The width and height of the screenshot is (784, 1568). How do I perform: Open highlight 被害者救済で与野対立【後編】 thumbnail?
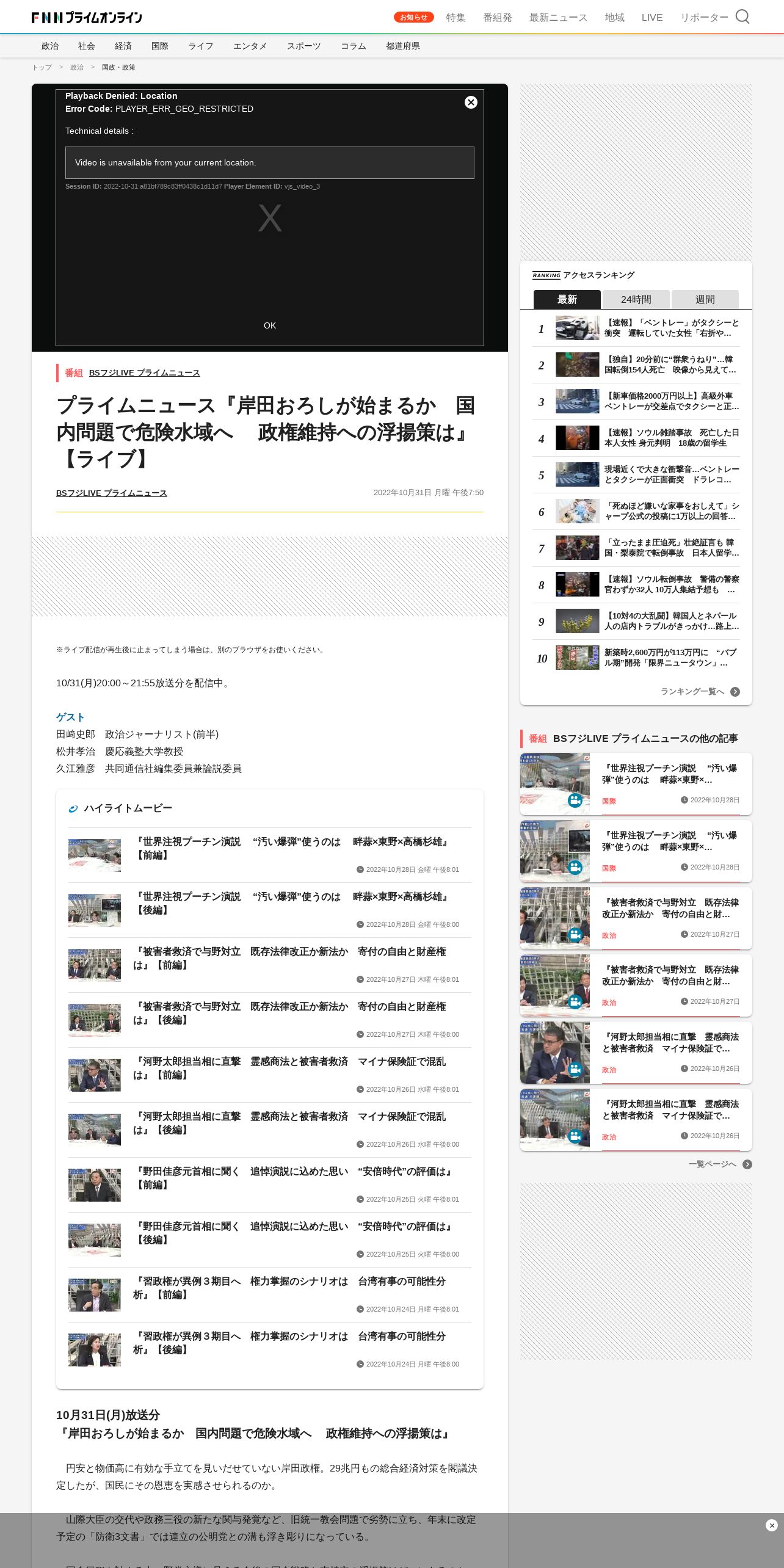click(x=95, y=1020)
